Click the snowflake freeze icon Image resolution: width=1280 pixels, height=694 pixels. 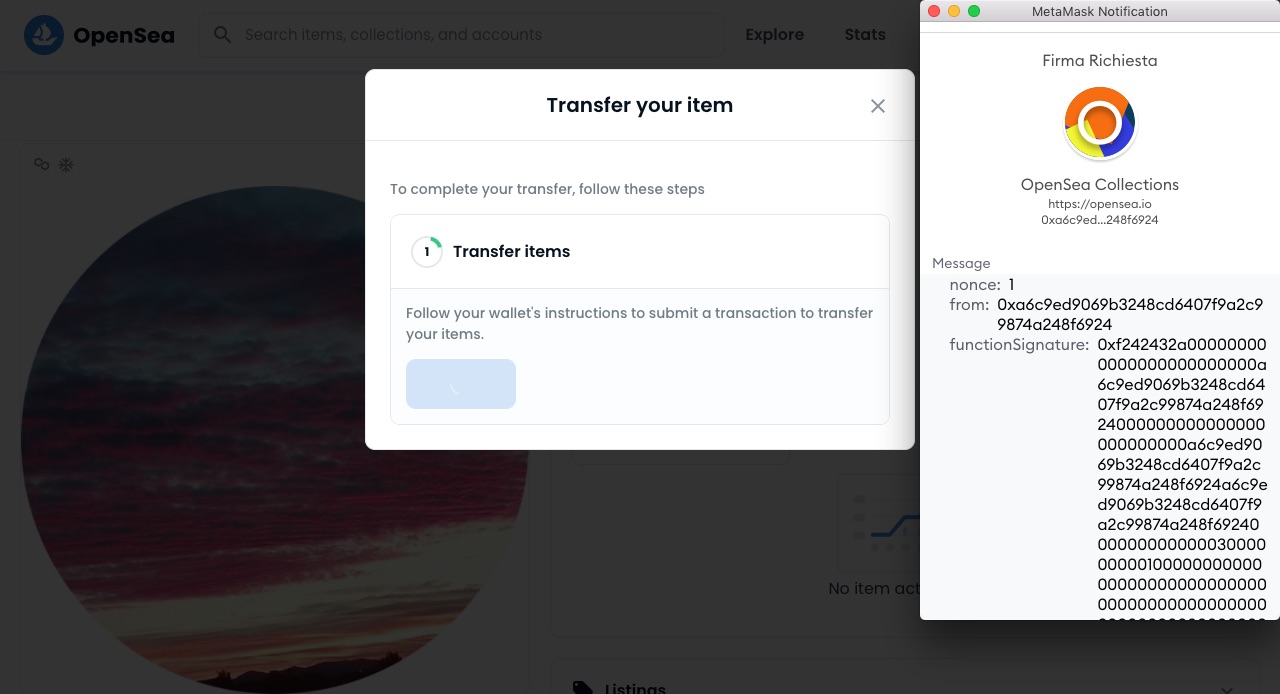click(x=66, y=164)
